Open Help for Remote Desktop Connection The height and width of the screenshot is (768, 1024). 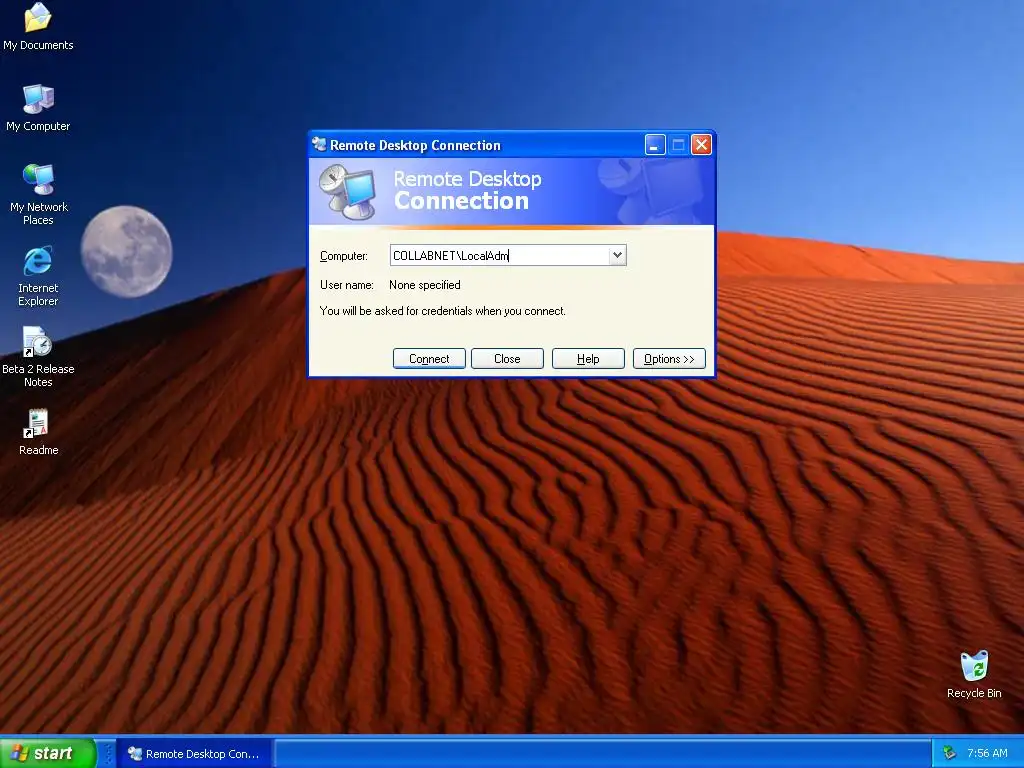click(x=588, y=359)
